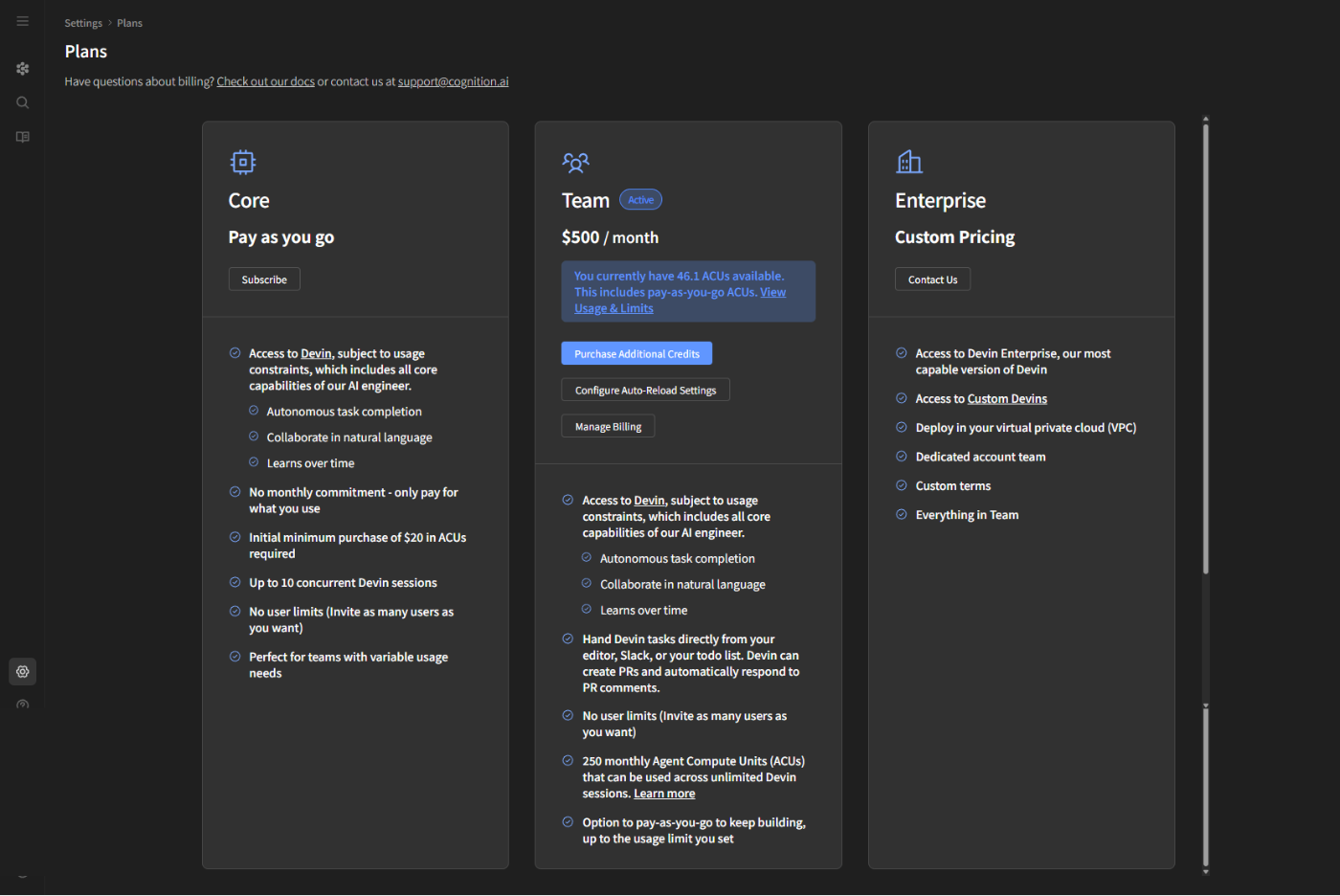Click the Team plan people icon
1340x896 pixels.
tap(576, 163)
